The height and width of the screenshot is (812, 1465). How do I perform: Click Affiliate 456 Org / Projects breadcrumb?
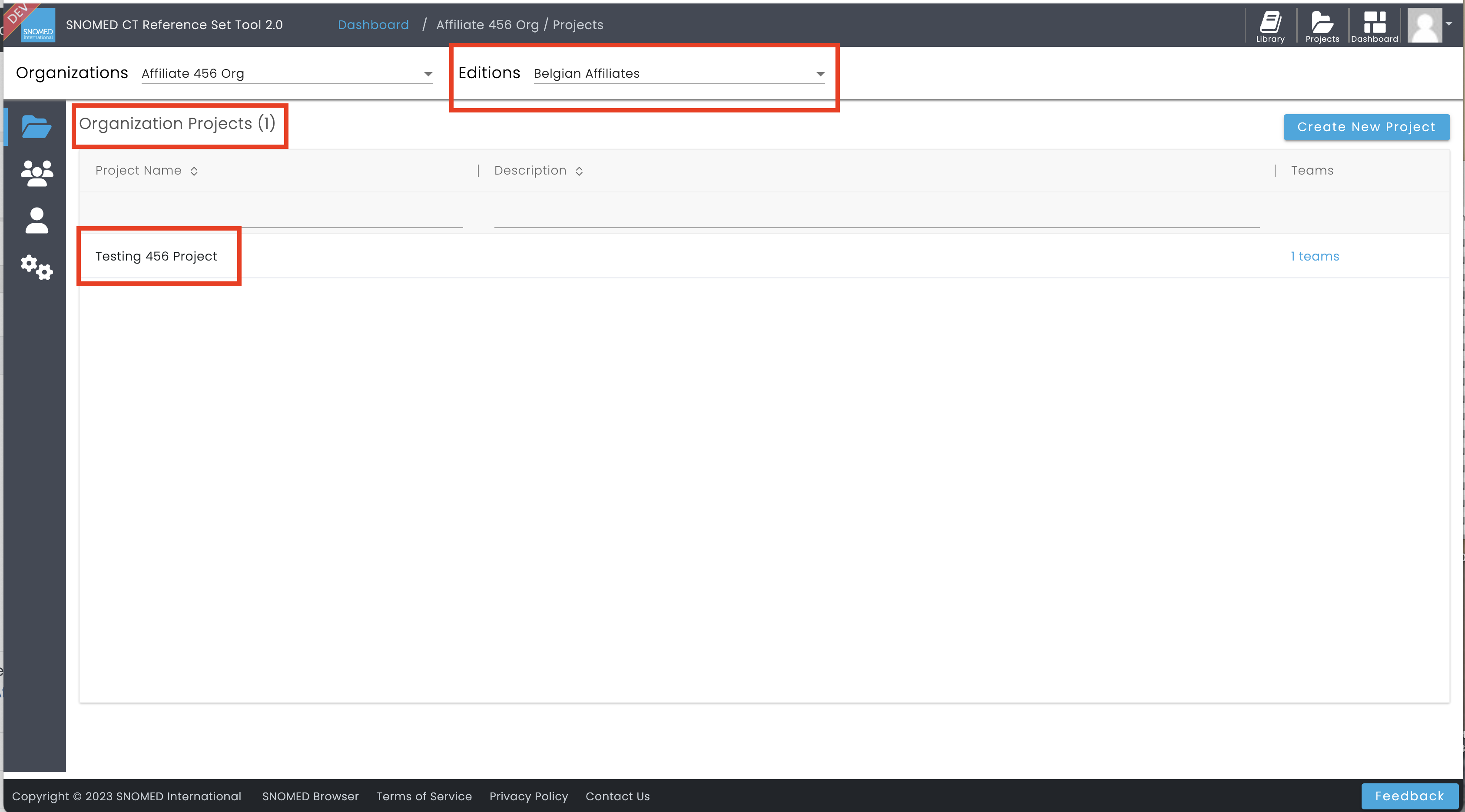[520, 24]
